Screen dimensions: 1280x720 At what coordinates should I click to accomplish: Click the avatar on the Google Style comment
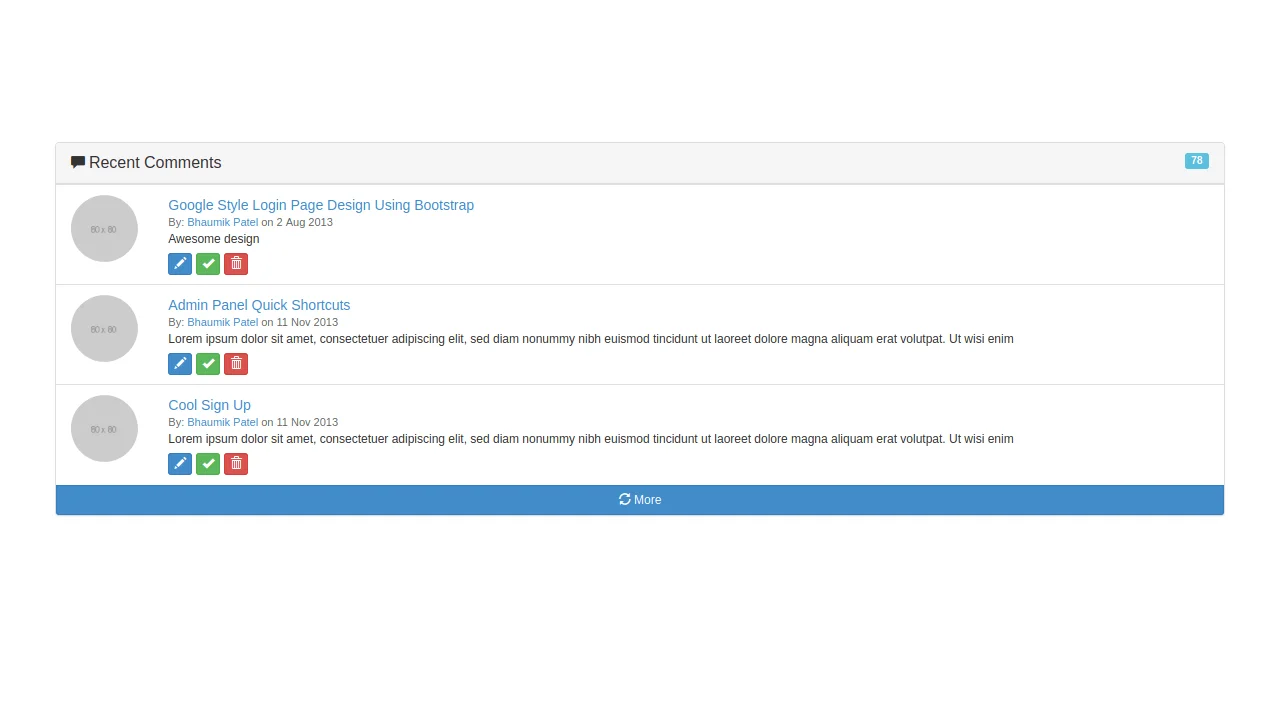tap(104, 228)
